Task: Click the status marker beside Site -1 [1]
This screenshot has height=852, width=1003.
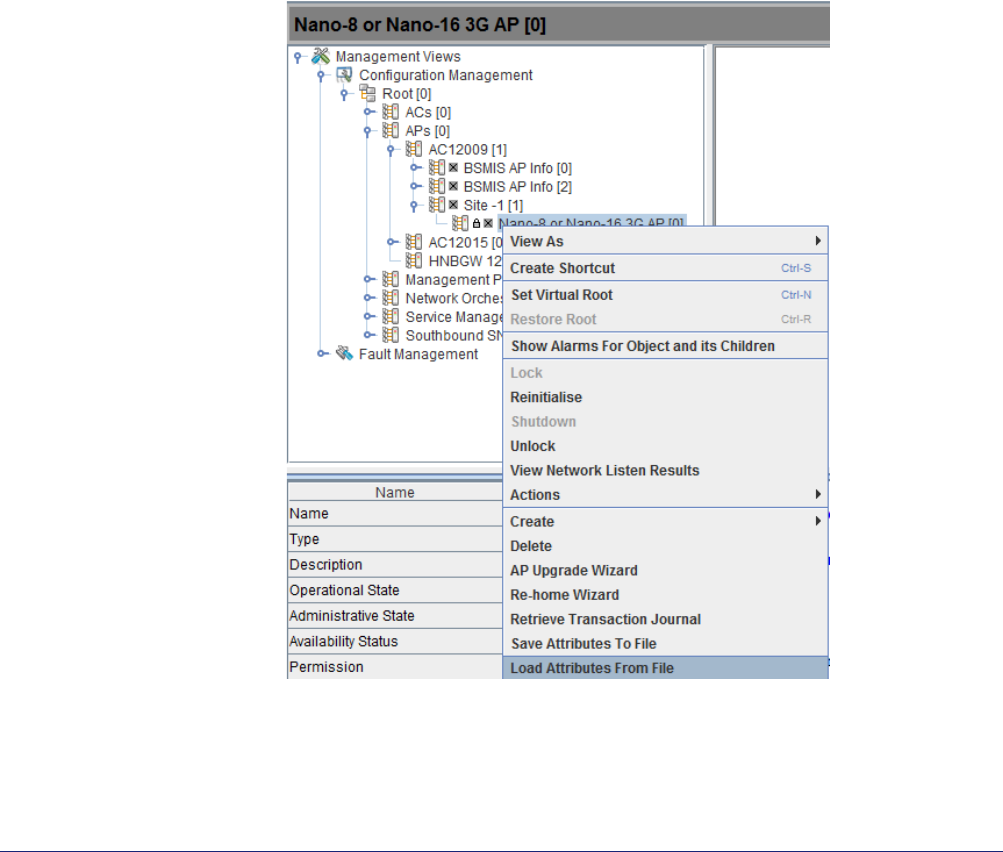Action: tap(453, 205)
